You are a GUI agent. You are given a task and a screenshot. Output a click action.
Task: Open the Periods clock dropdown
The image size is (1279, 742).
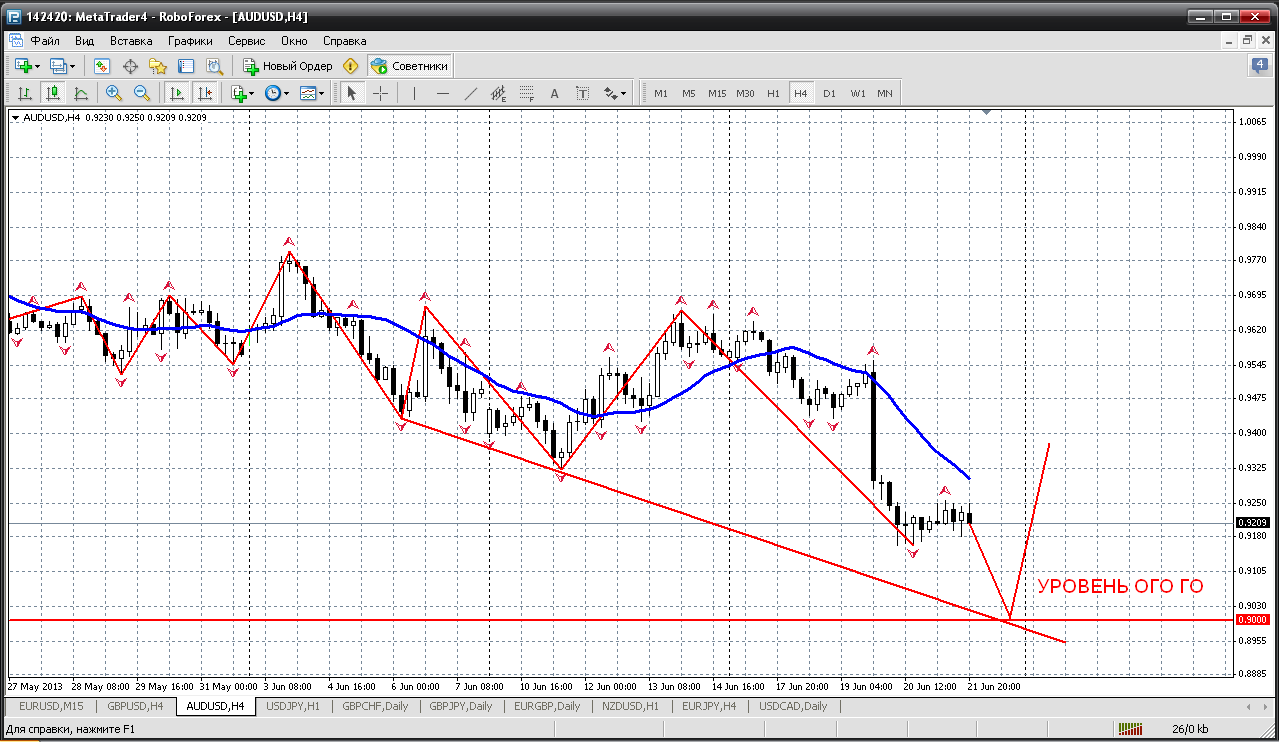click(277, 93)
